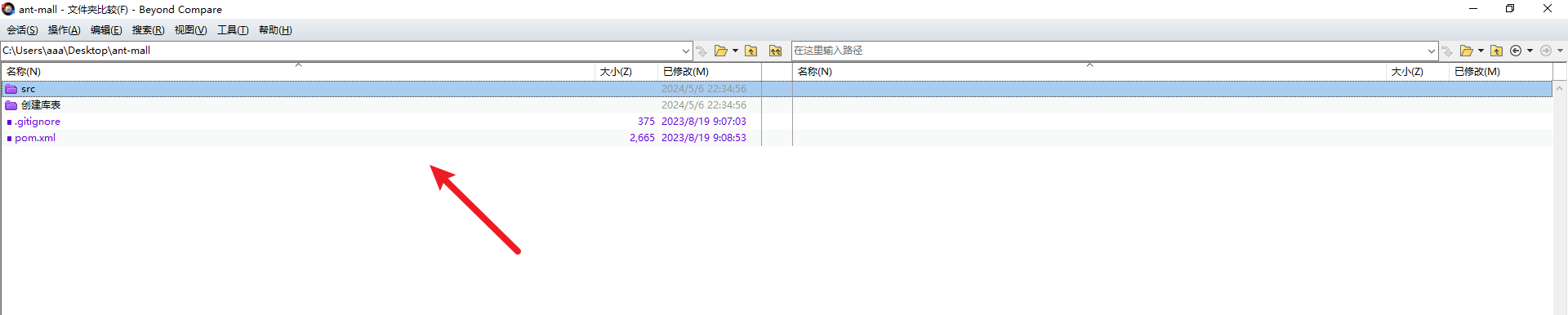Image resolution: width=1568 pixels, height=315 pixels.
Task: Click the 创建库表 modified date 2024/5/6
Action: click(x=703, y=105)
